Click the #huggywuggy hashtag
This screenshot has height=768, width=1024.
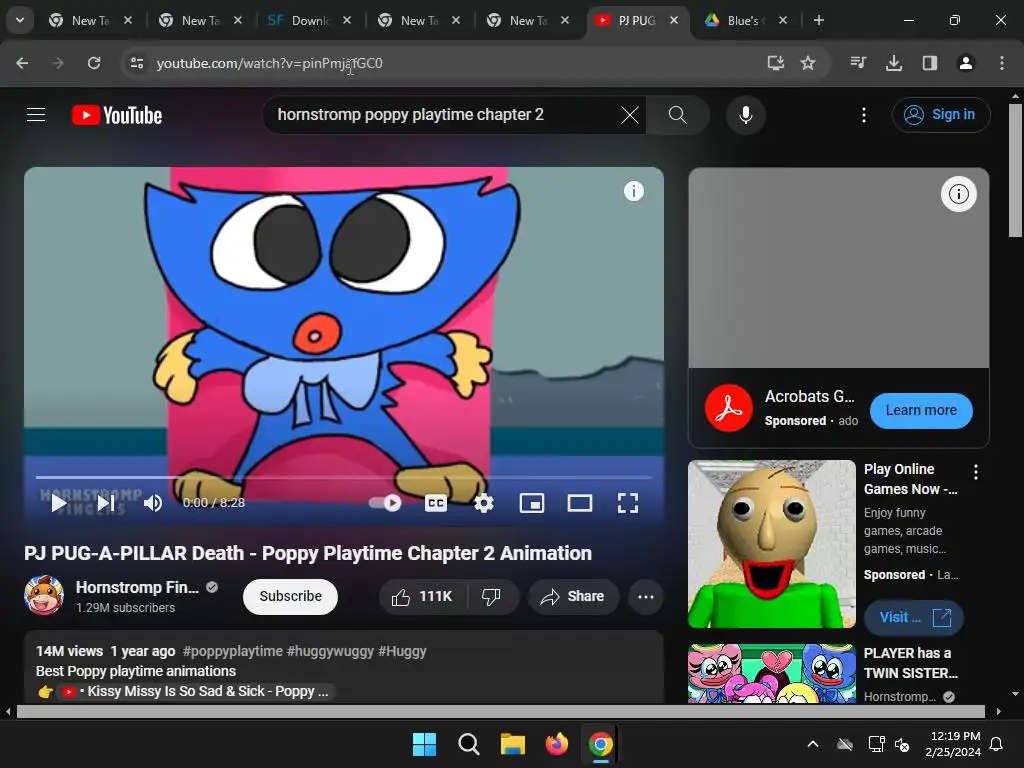(330, 651)
